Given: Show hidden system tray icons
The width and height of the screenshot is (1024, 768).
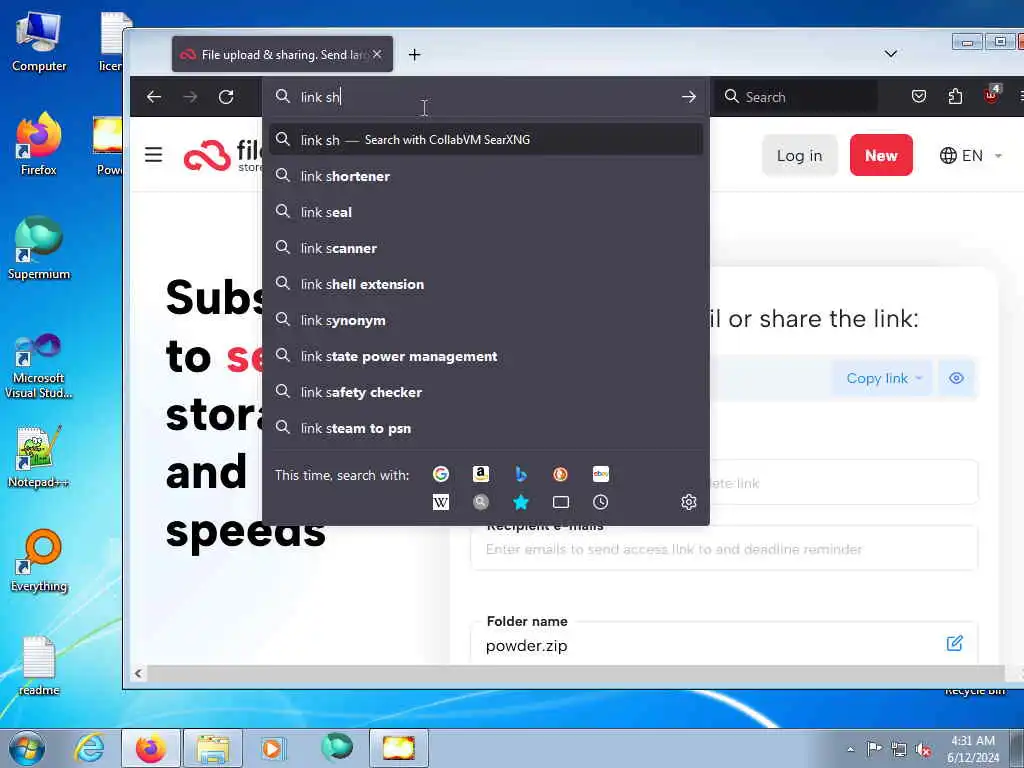Looking at the screenshot, I should coord(850,749).
